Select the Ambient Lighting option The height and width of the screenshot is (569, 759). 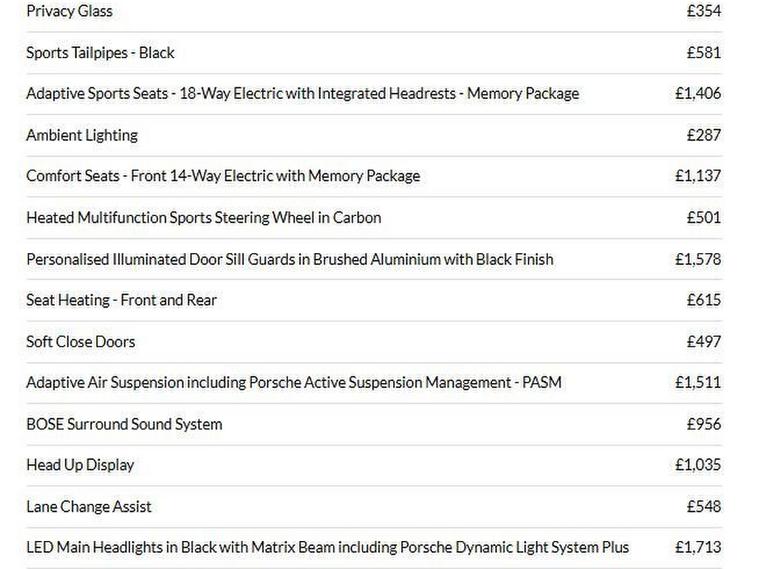click(x=82, y=135)
